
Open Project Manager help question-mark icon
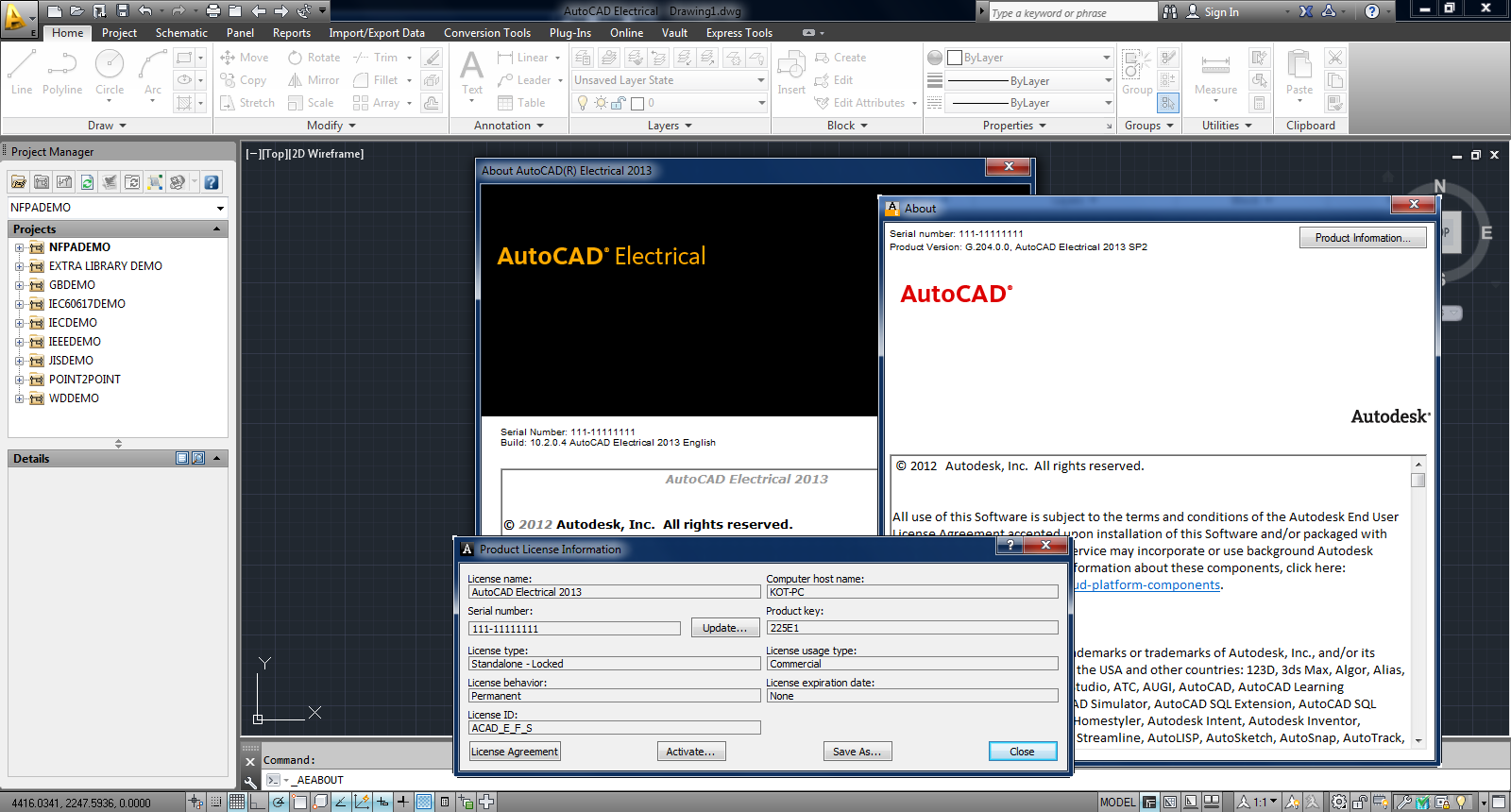[x=212, y=182]
